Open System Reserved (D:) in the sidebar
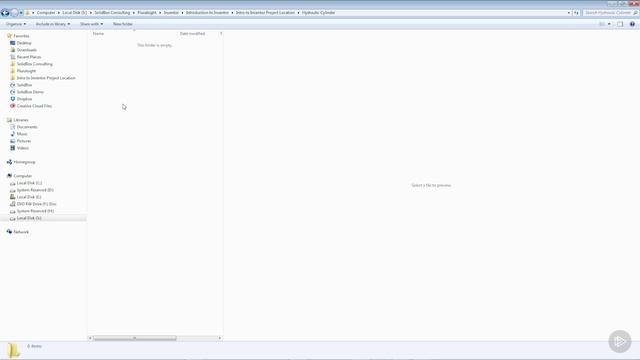This screenshot has height=360, width=640. (35, 190)
